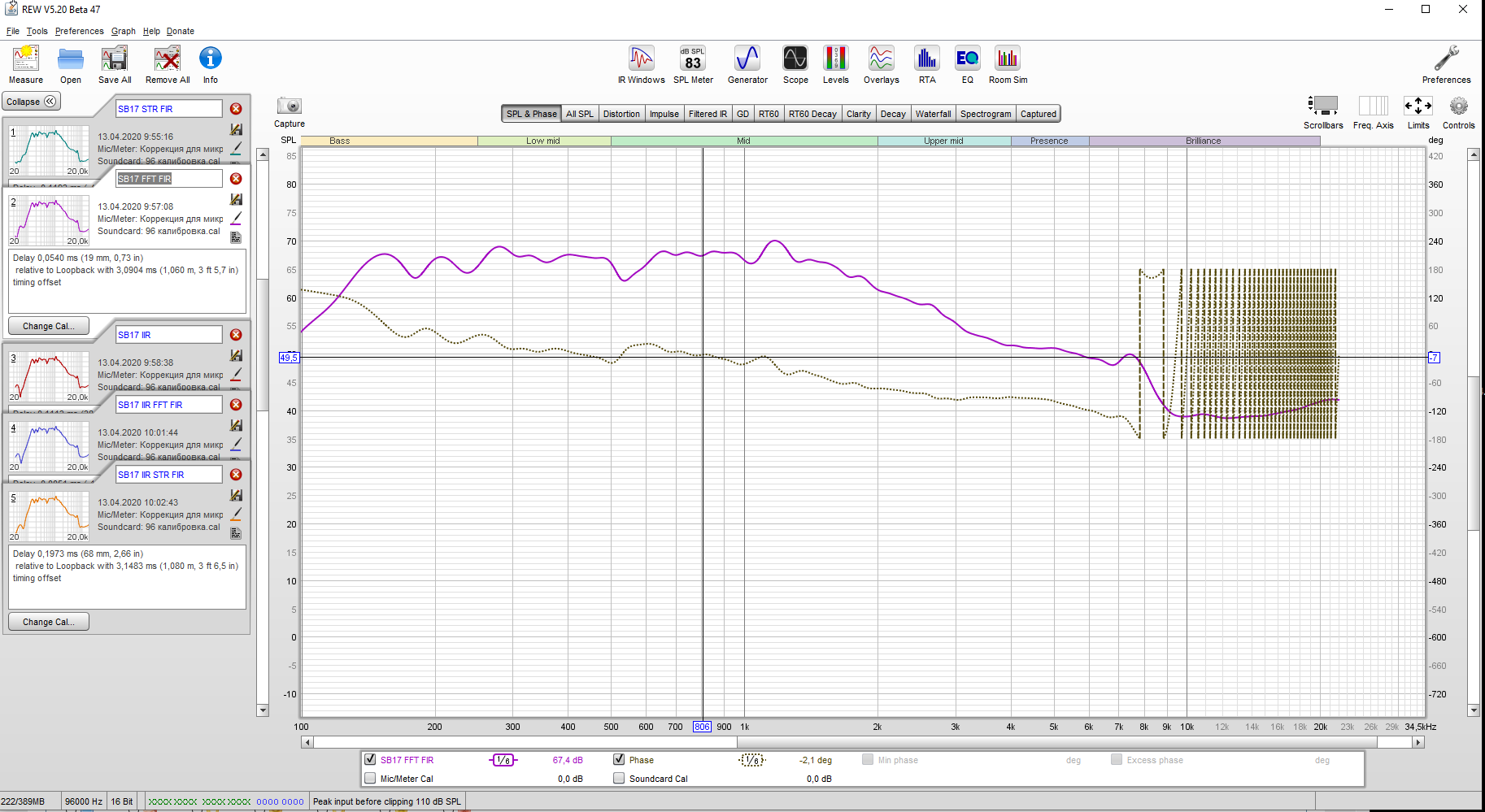Open the EQ window
This screenshot has width=1485, height=812.
tap(968, 64)
